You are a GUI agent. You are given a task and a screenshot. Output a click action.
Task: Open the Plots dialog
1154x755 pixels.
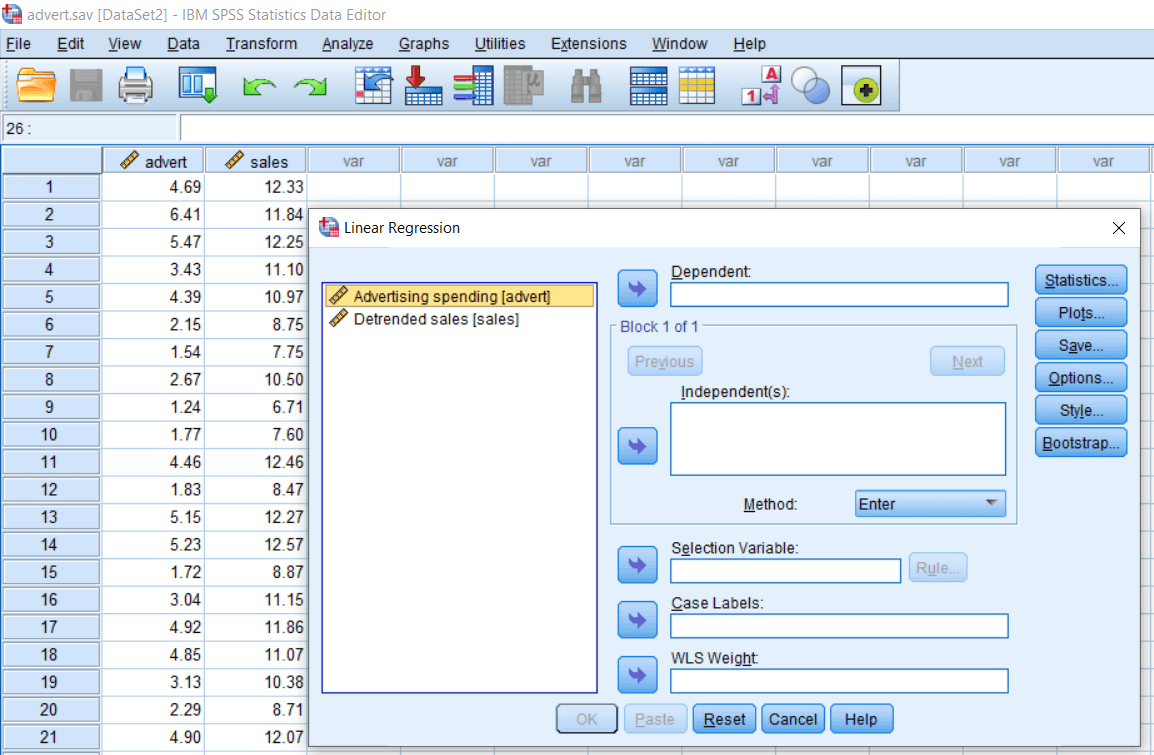coord(1080,312)
